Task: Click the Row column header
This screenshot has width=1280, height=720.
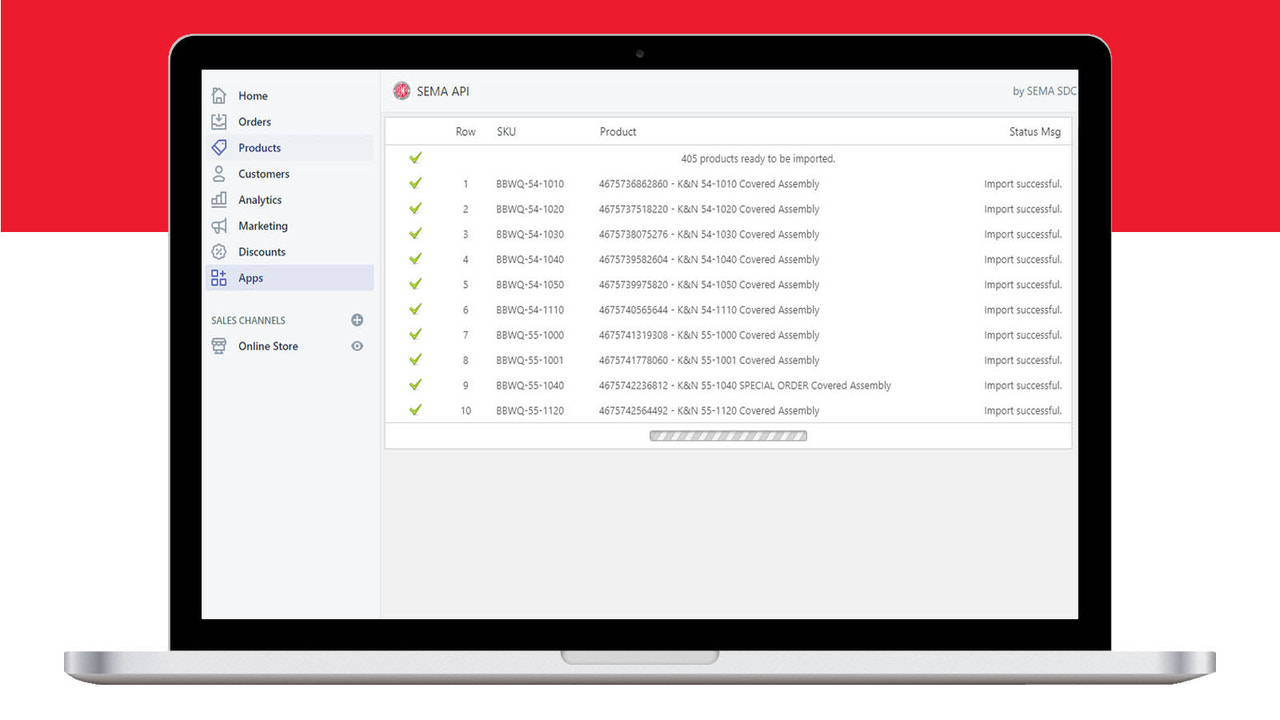Action: (466, 132)
